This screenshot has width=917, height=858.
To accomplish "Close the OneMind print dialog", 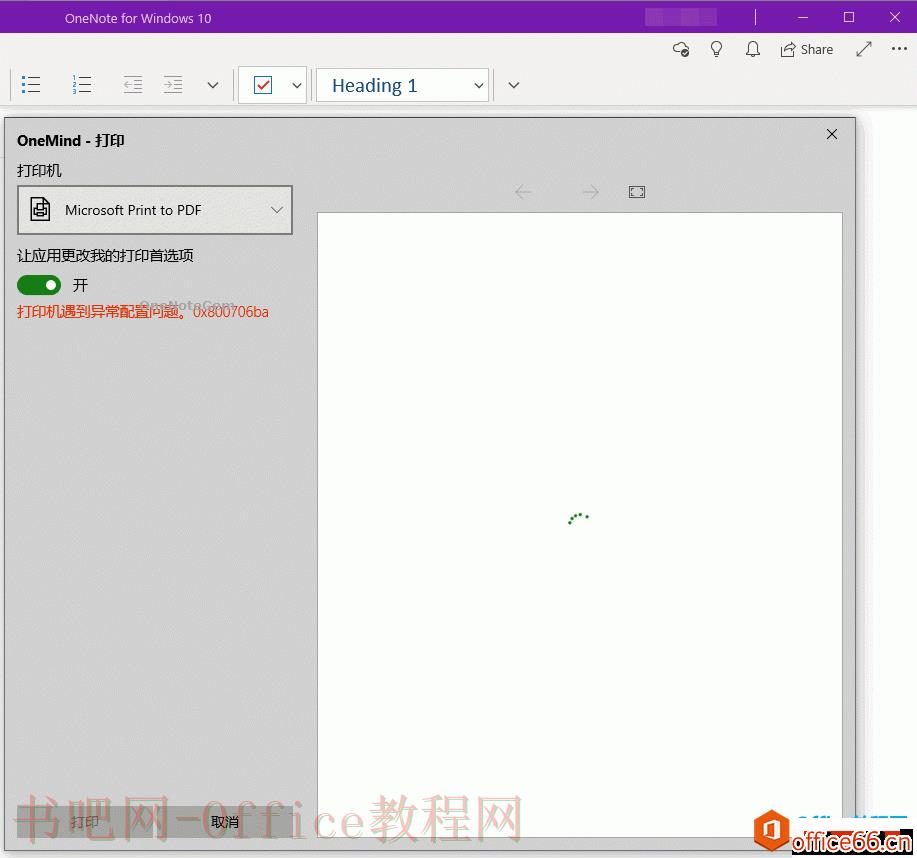I will point(832,134).
